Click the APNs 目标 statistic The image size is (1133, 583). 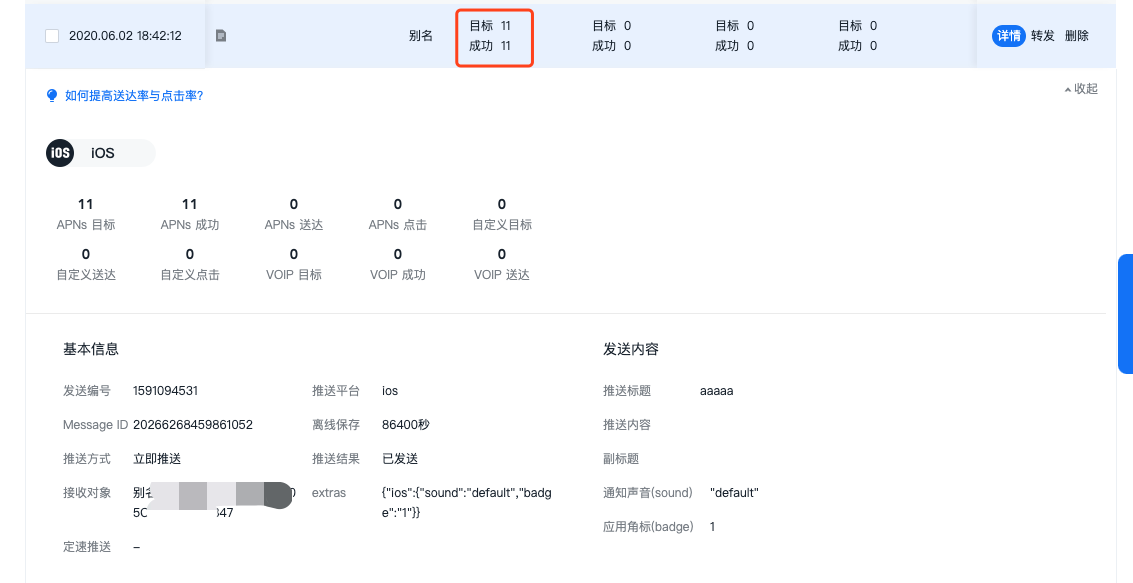[86, 214]
